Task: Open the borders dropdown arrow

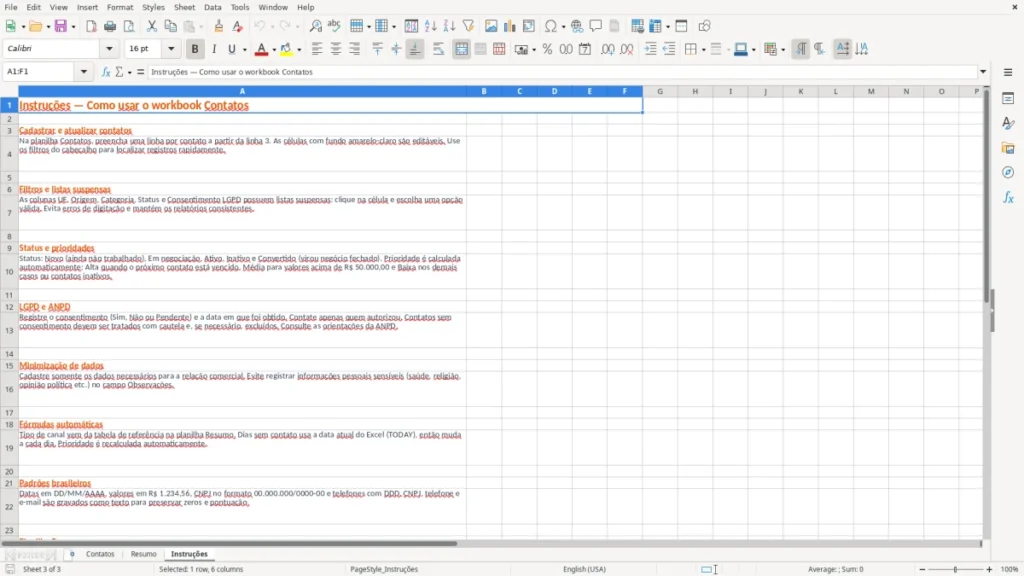Action: pyautogui.click(x=703, y=50)
